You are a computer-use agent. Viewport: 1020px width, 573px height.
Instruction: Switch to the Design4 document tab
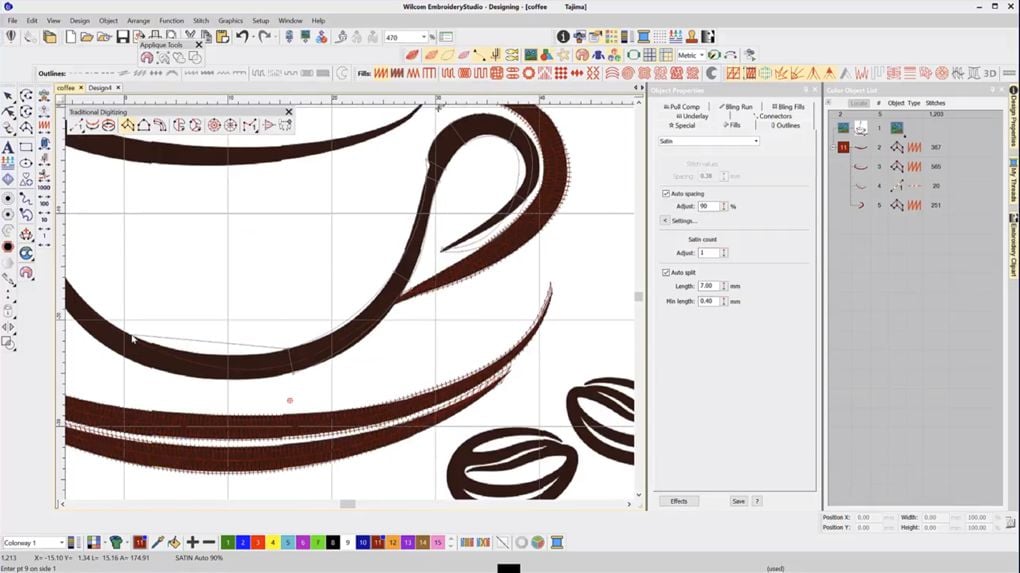click(100, 88)
